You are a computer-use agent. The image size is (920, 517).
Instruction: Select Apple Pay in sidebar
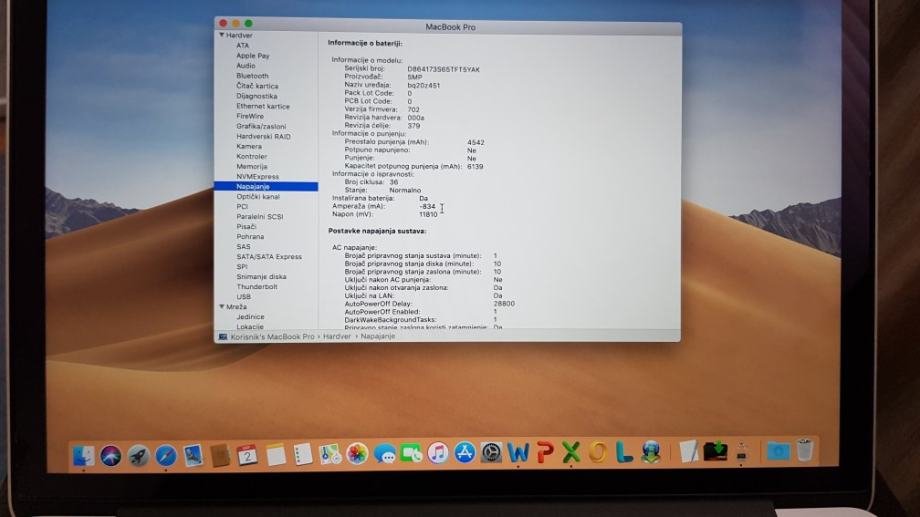(x=252, y=56)
